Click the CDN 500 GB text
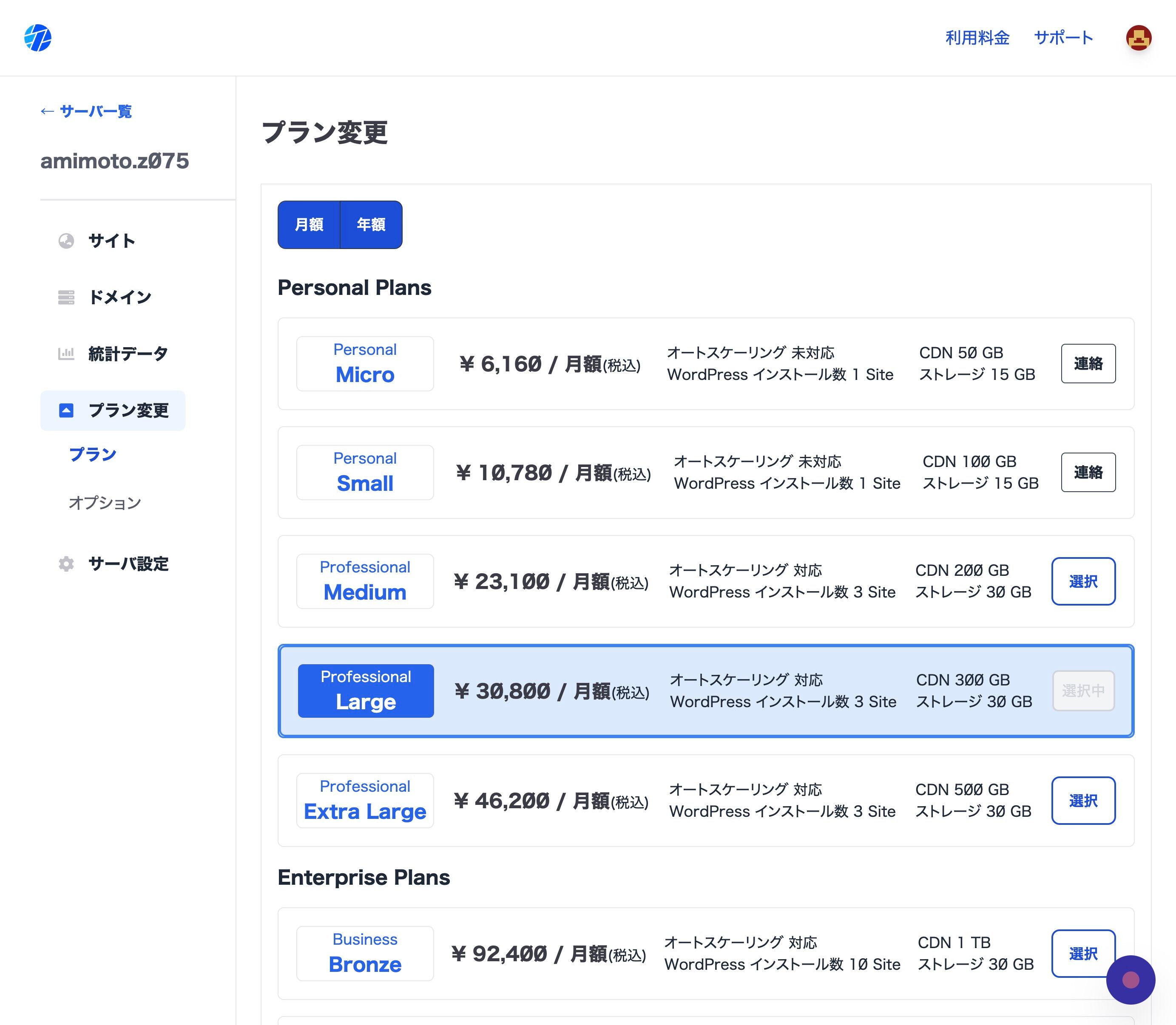The height and width of the screenshot is (1025, 1176). pyautogui.click(x=962, y=789)
